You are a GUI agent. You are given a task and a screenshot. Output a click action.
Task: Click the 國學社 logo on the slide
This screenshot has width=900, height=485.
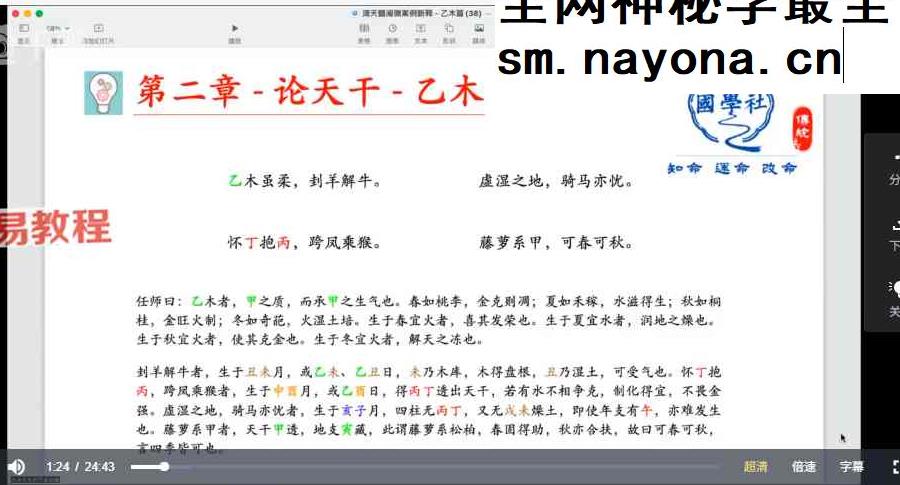[x=732, y=122]
